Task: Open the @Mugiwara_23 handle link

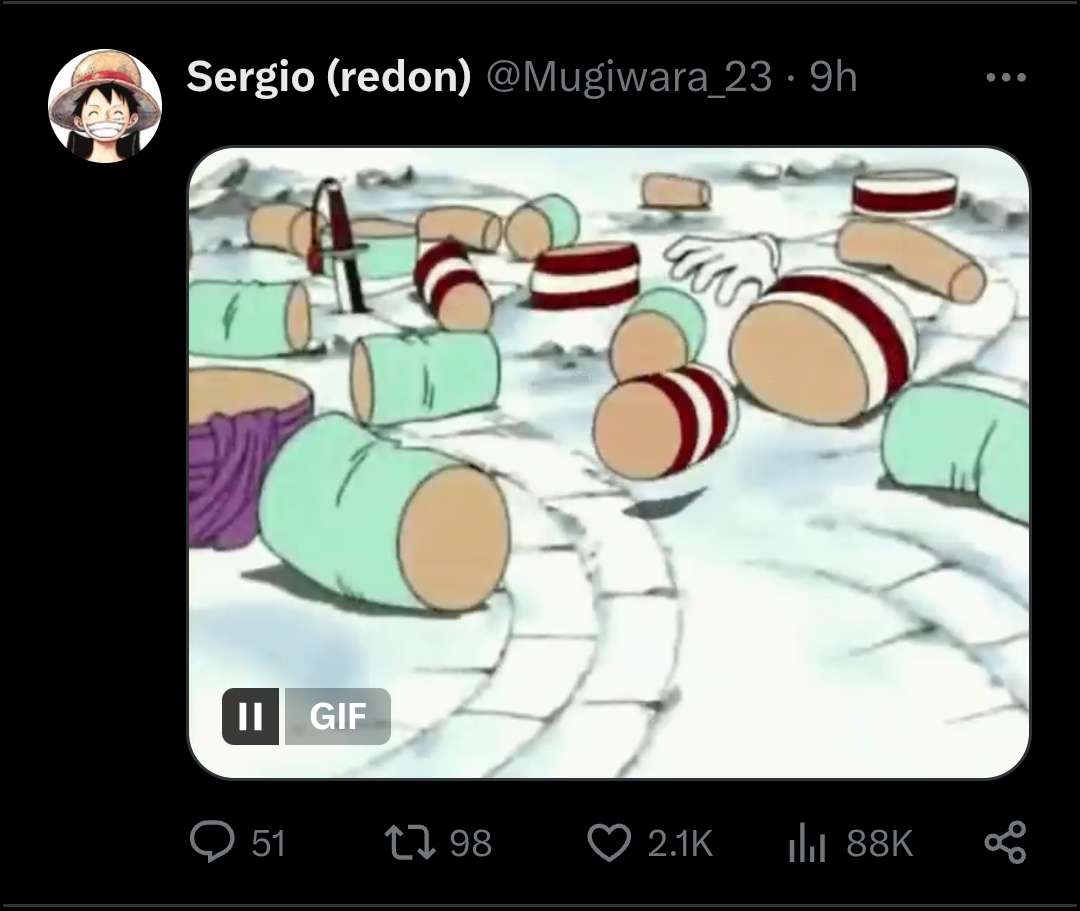Action: click(x=629, y=77)
